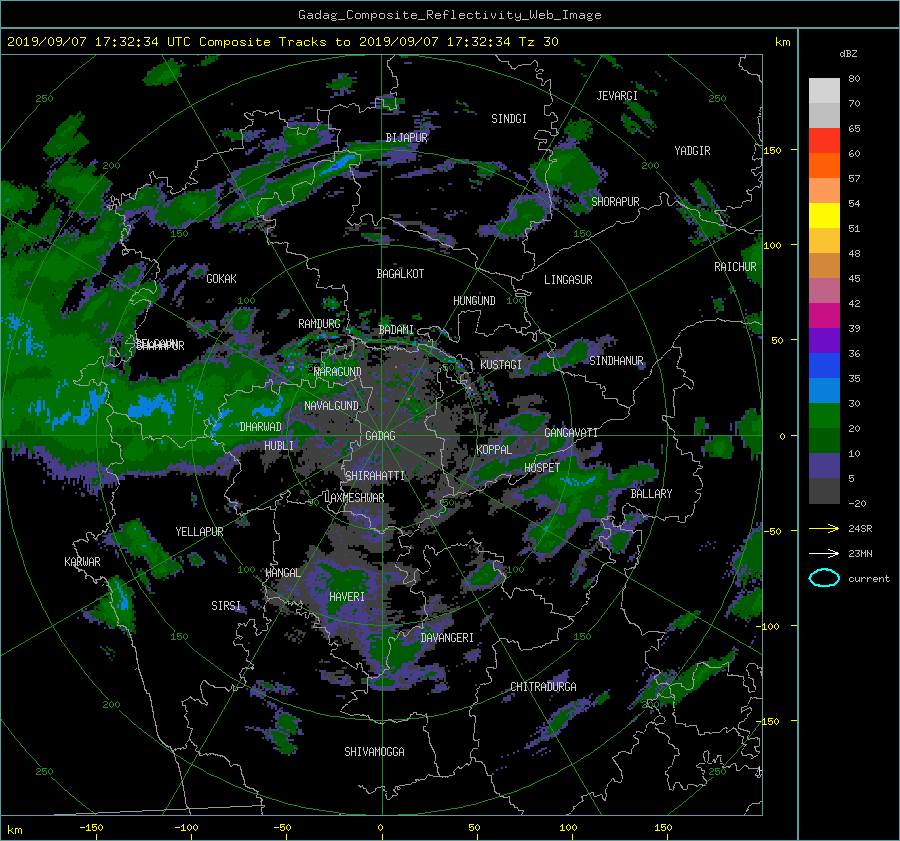Image resolution: width=900 pixels, height=841 pixels.
Task: Select the green 30 dBZ color swatch
Action: tap(824, 415)
